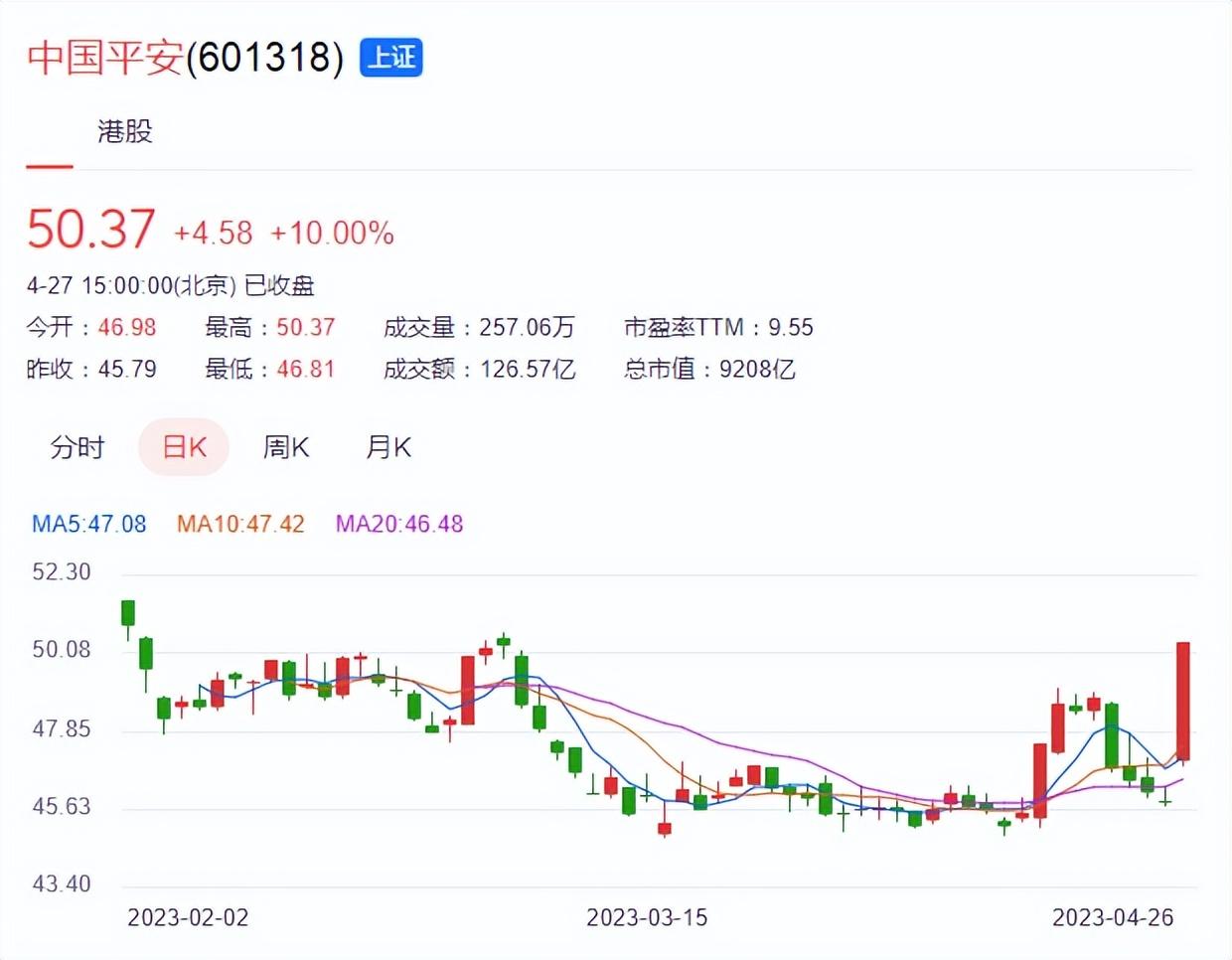This screenshot has height=960, width=1232.
Task: Click the 最高 value 50.37 in stats
Action: [306, 328]
